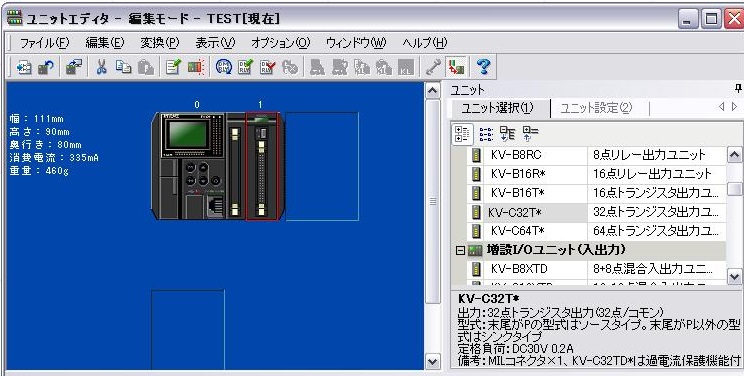The height and width of the screenshot is (376, 744).
Task: Select KV-C64T* unit in list
Action: click(596, 231)
